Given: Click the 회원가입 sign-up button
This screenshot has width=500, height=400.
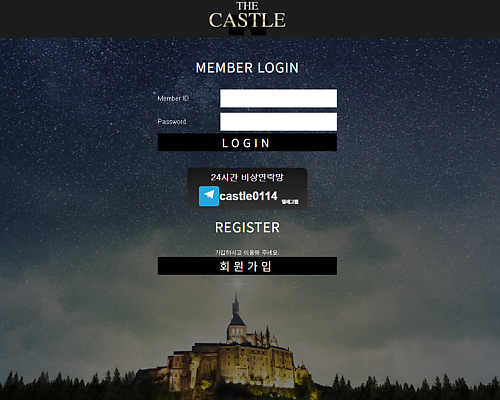Looking at the screenshot, I should (x=247, y=266).
